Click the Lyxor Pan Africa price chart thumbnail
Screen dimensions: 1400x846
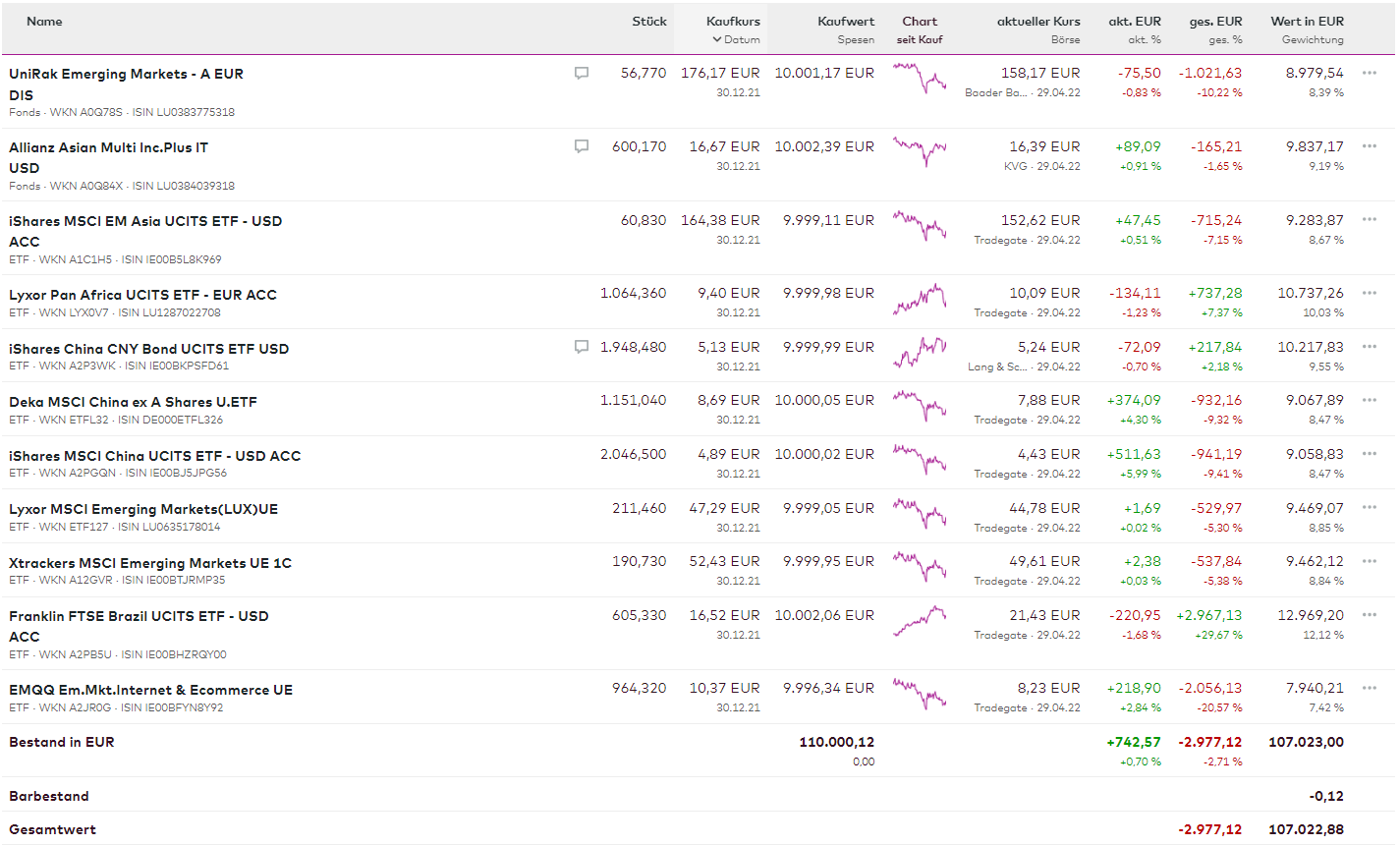coord(920,299)
